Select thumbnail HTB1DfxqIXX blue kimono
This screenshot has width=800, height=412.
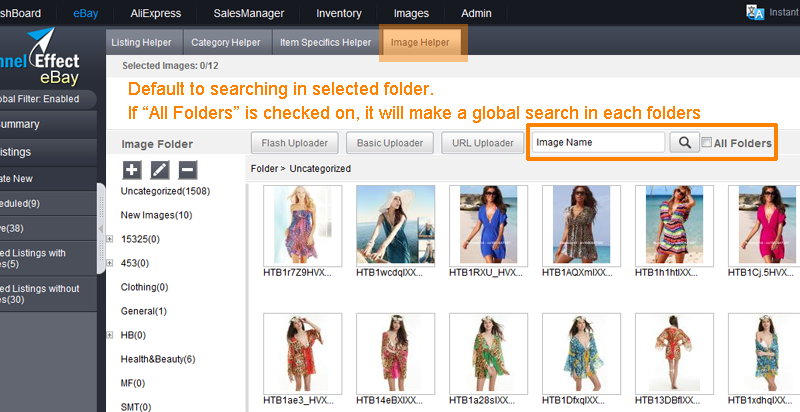pos(581,353)
